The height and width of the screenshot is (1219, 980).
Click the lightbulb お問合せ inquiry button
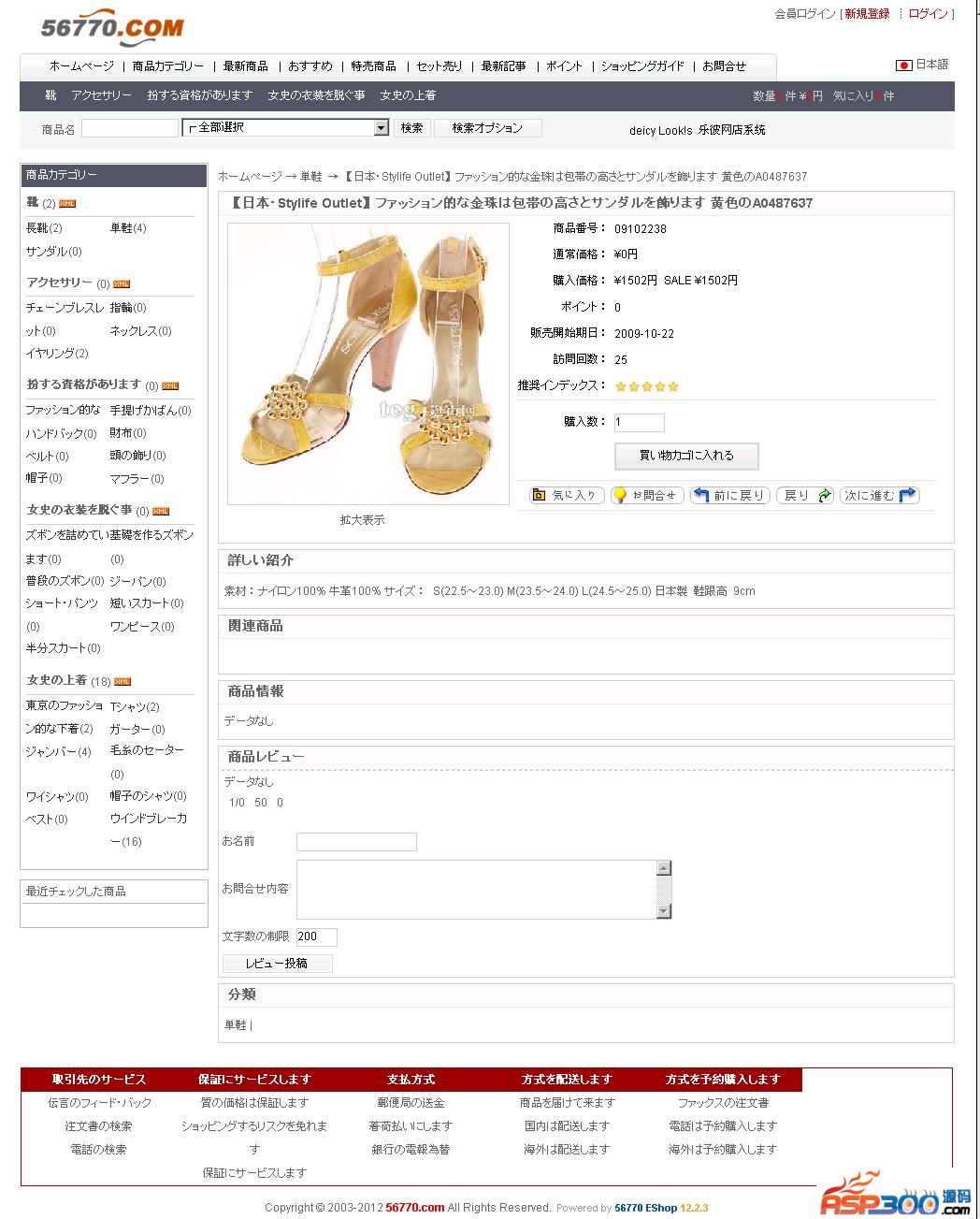pyautogui.click(x=647, y=495)
